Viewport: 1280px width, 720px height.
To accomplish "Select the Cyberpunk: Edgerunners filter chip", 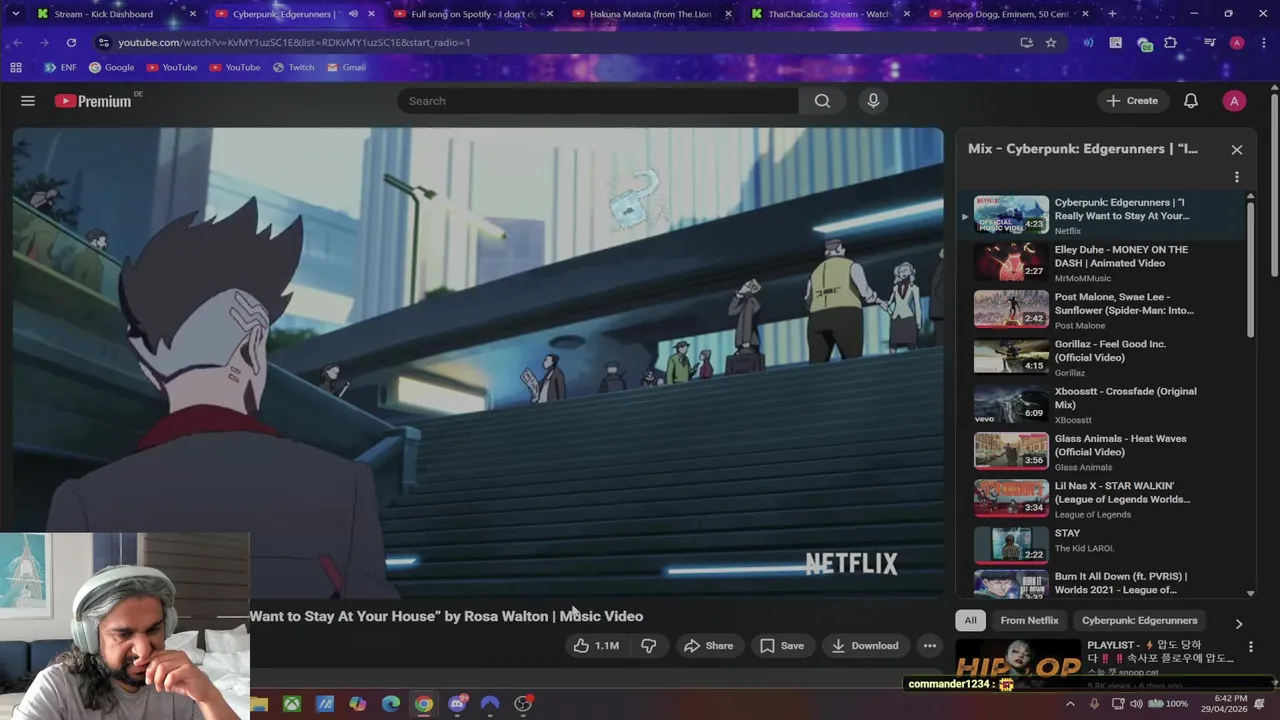I will click(1139, 621).
